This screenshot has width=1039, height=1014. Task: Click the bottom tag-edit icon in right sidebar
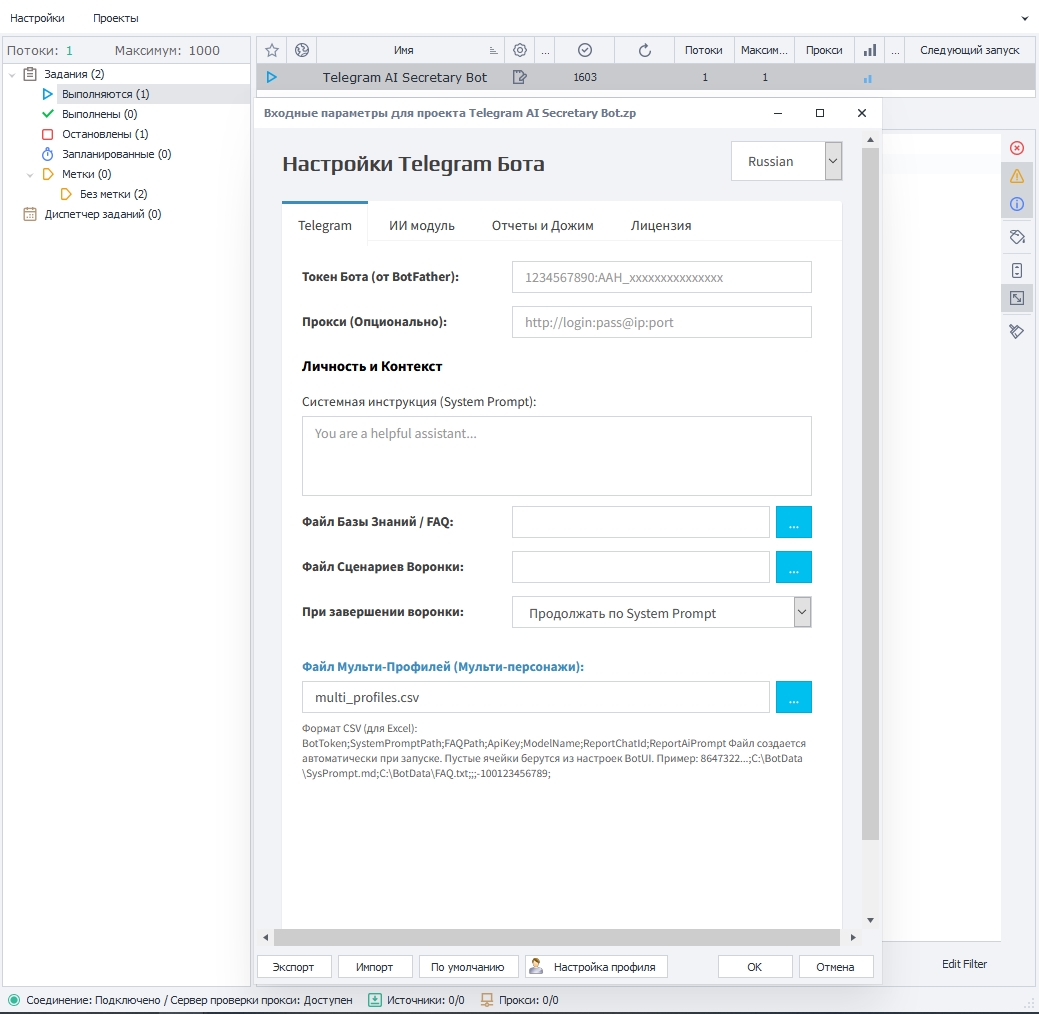coord(1016,331)
